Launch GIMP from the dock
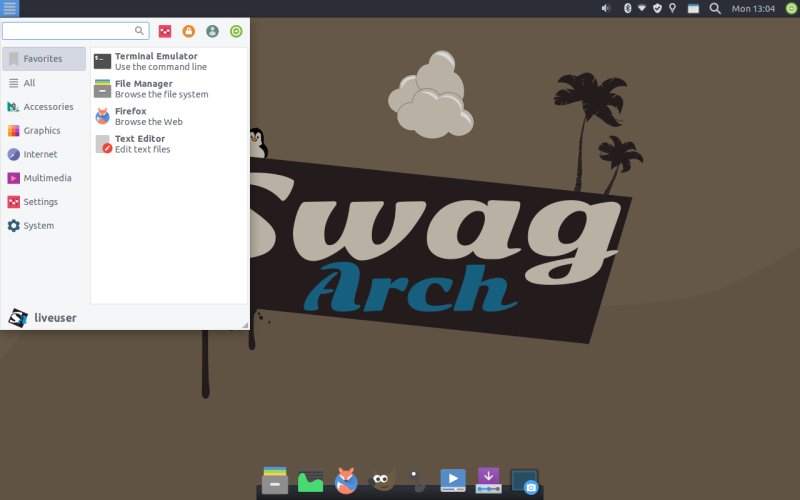800x500 pixels. (x=381, y=481)
